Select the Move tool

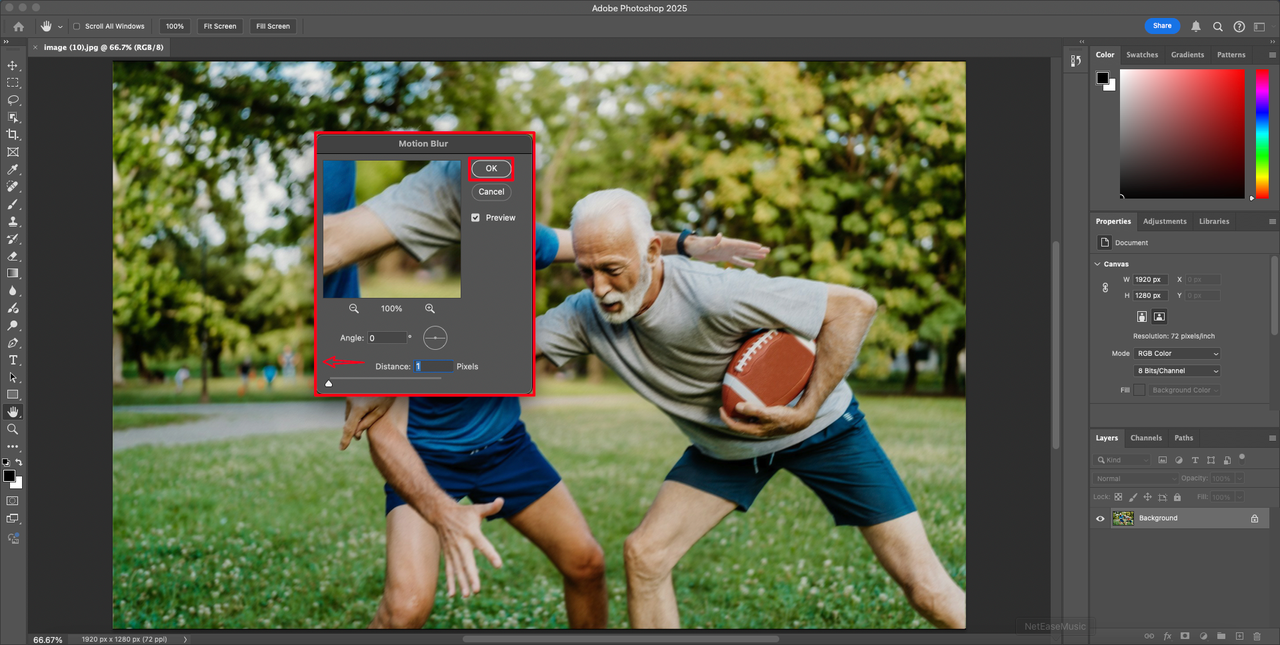point(13,65)
